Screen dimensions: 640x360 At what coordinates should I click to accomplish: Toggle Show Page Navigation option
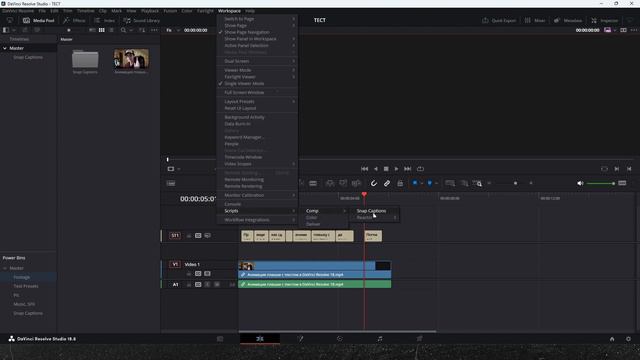point(257,32)
